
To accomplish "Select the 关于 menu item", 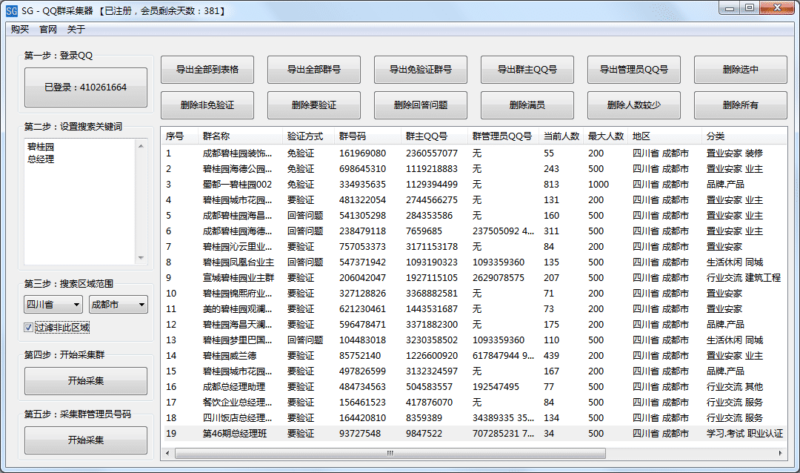I will coord(76,29).
